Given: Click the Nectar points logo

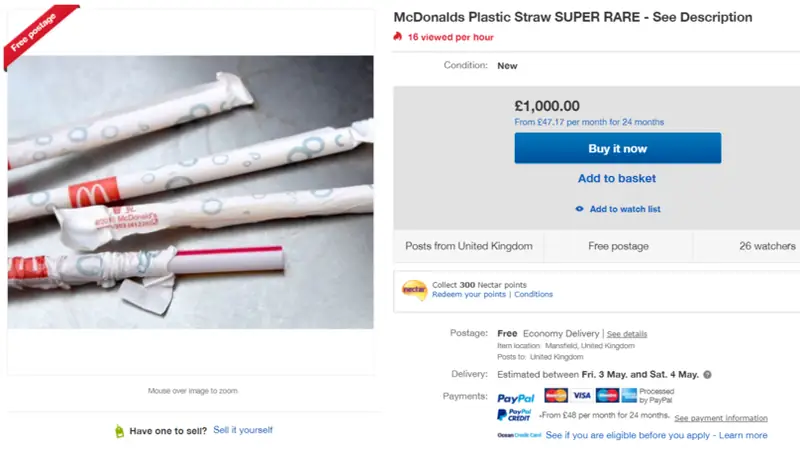Looking at the screenshot, I should (414, 290).
